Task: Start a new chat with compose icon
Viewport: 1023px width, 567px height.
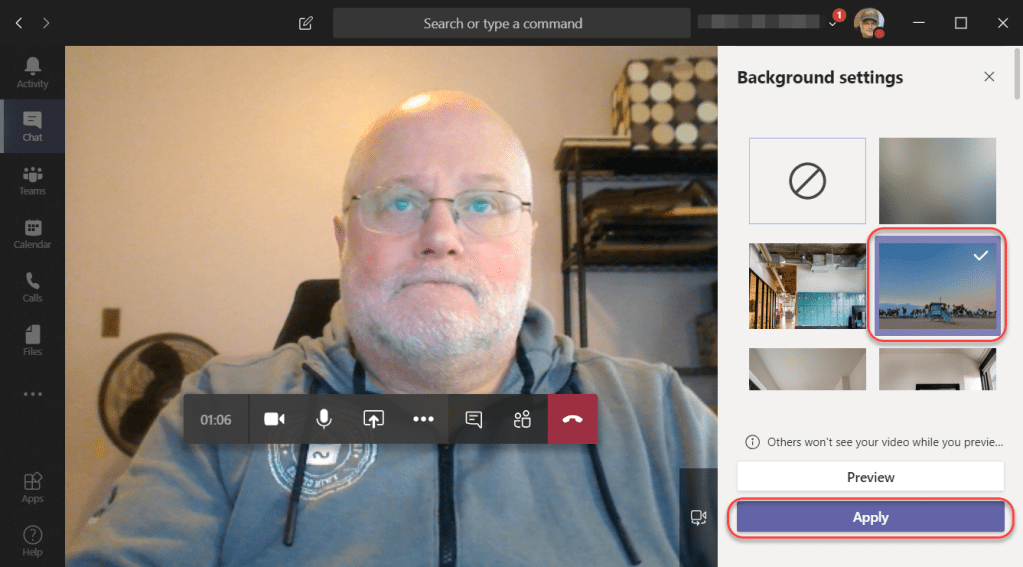Action: 305,23
